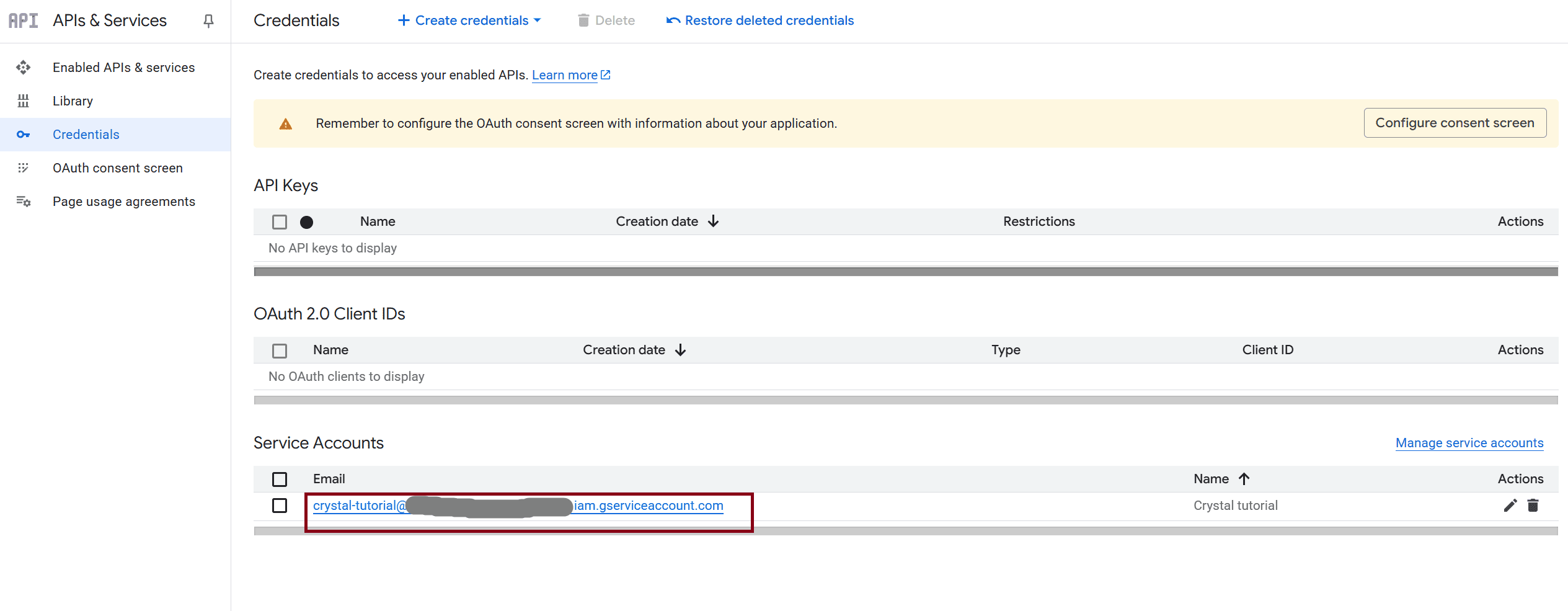Open the Library page
Screen dimensions: 1568x611
pyautogui.click(x=73, y=101)
